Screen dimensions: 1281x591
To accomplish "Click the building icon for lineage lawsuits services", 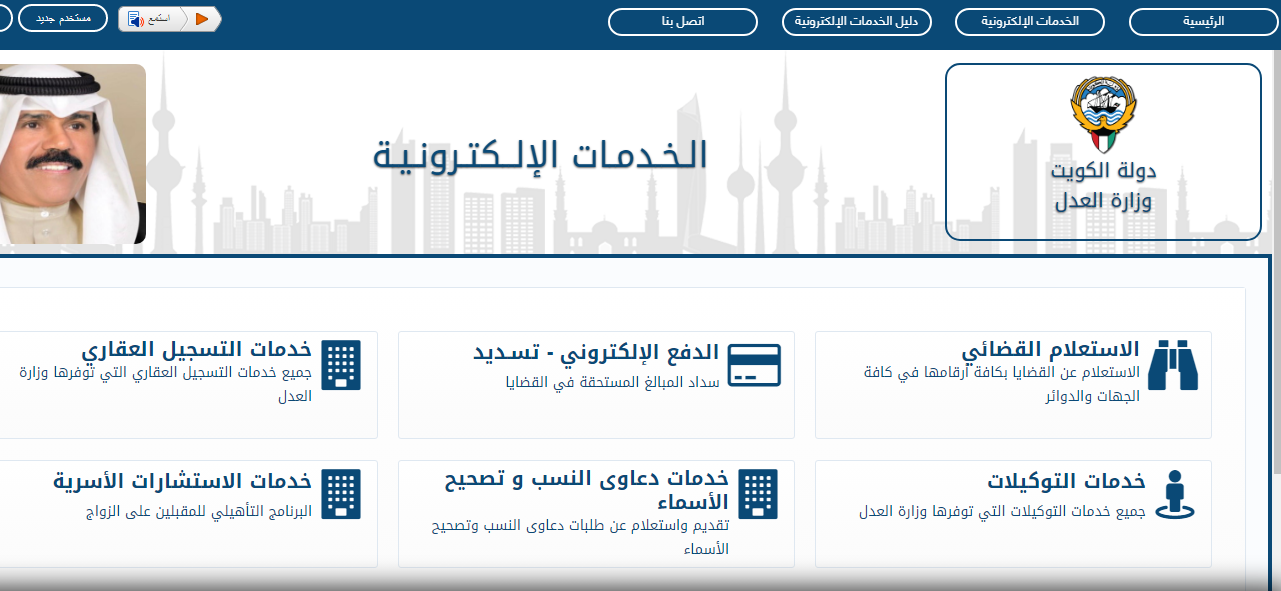I will (x=758, y=494).
